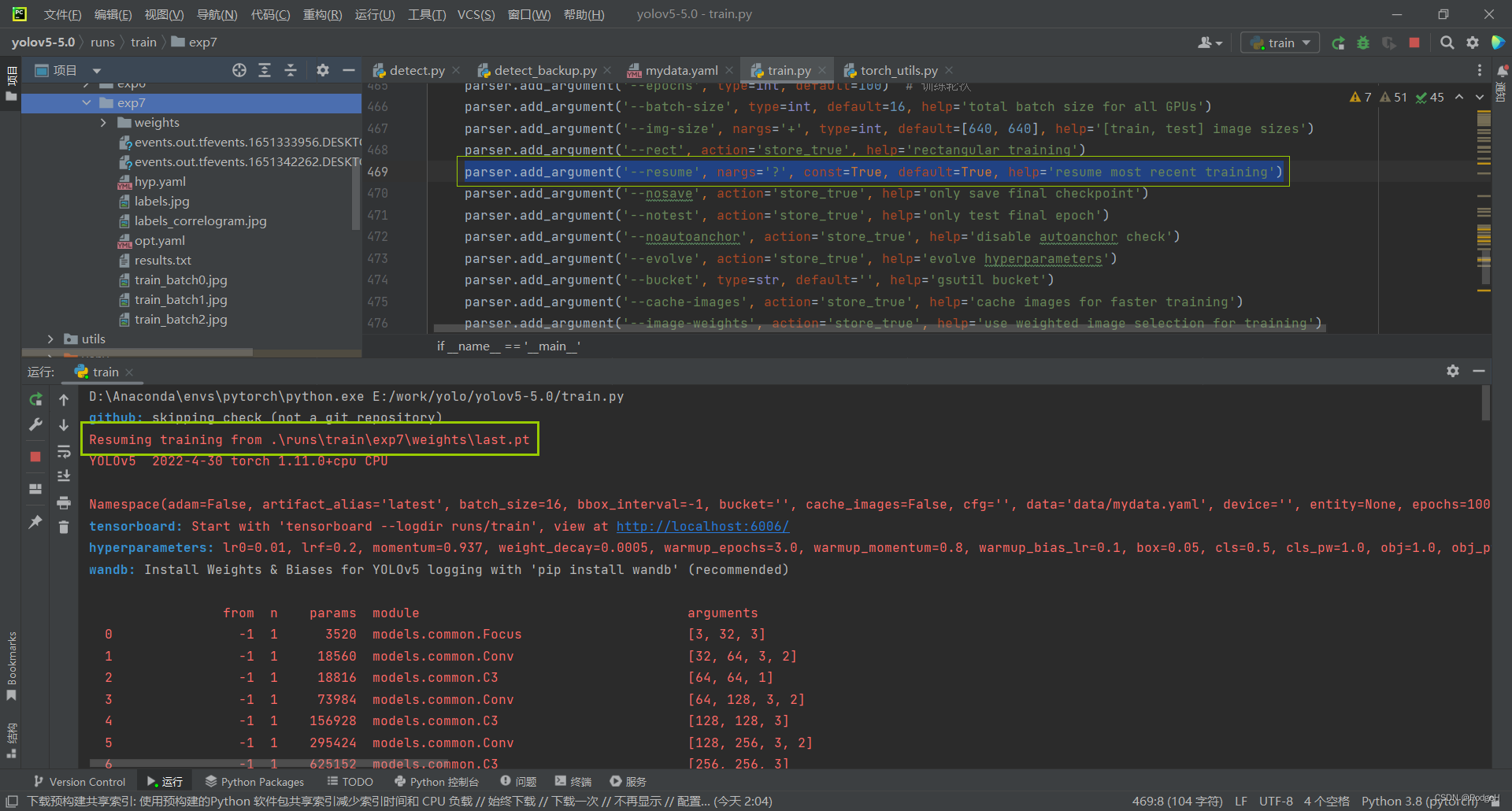Open the 文件(F) menu
The height and width of the screenshot is (811, 1512).
(62, 14)
